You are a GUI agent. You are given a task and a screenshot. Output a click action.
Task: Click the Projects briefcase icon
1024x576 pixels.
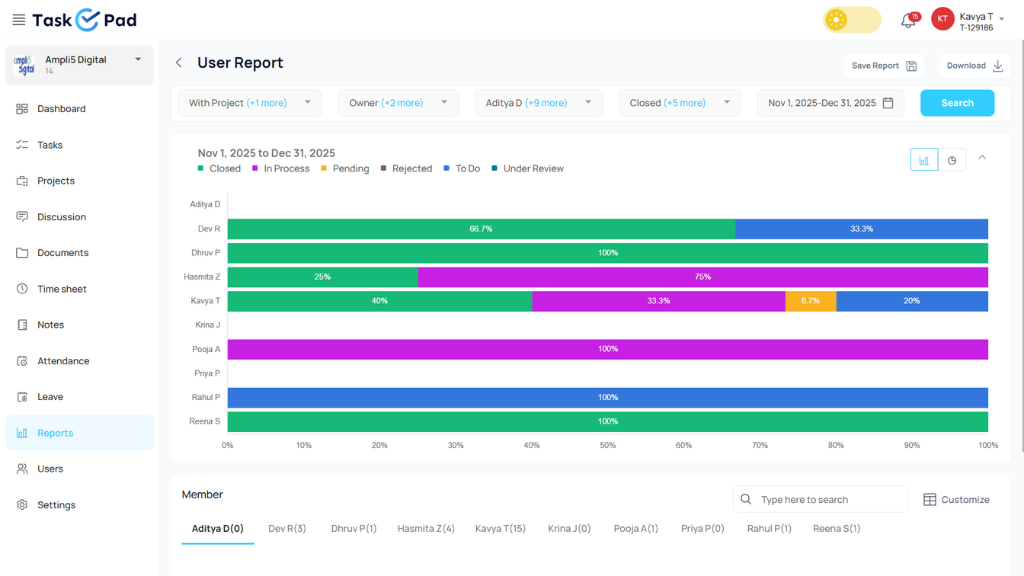click(22, 181)
